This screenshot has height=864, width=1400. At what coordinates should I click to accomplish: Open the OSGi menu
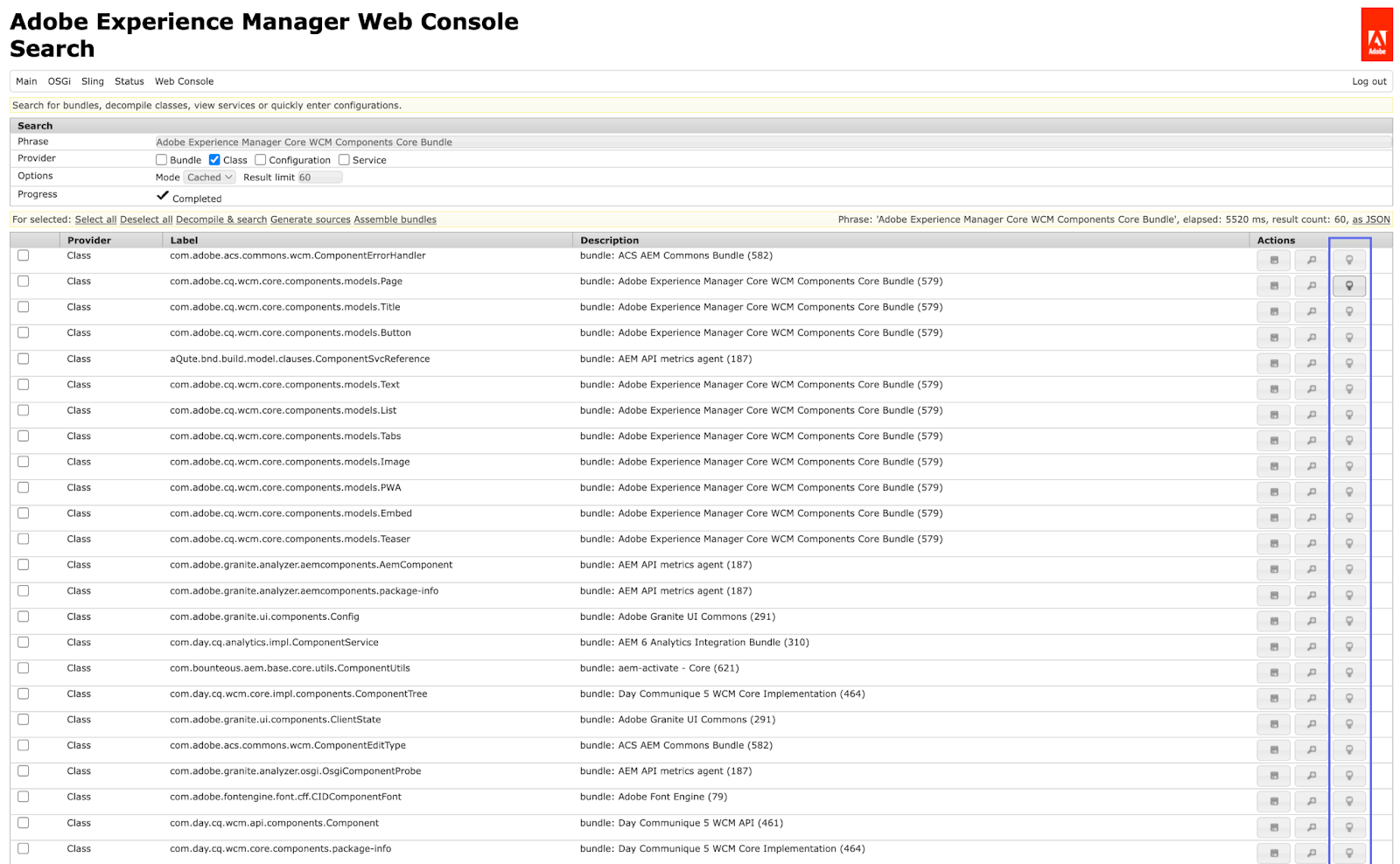point(59,81)
